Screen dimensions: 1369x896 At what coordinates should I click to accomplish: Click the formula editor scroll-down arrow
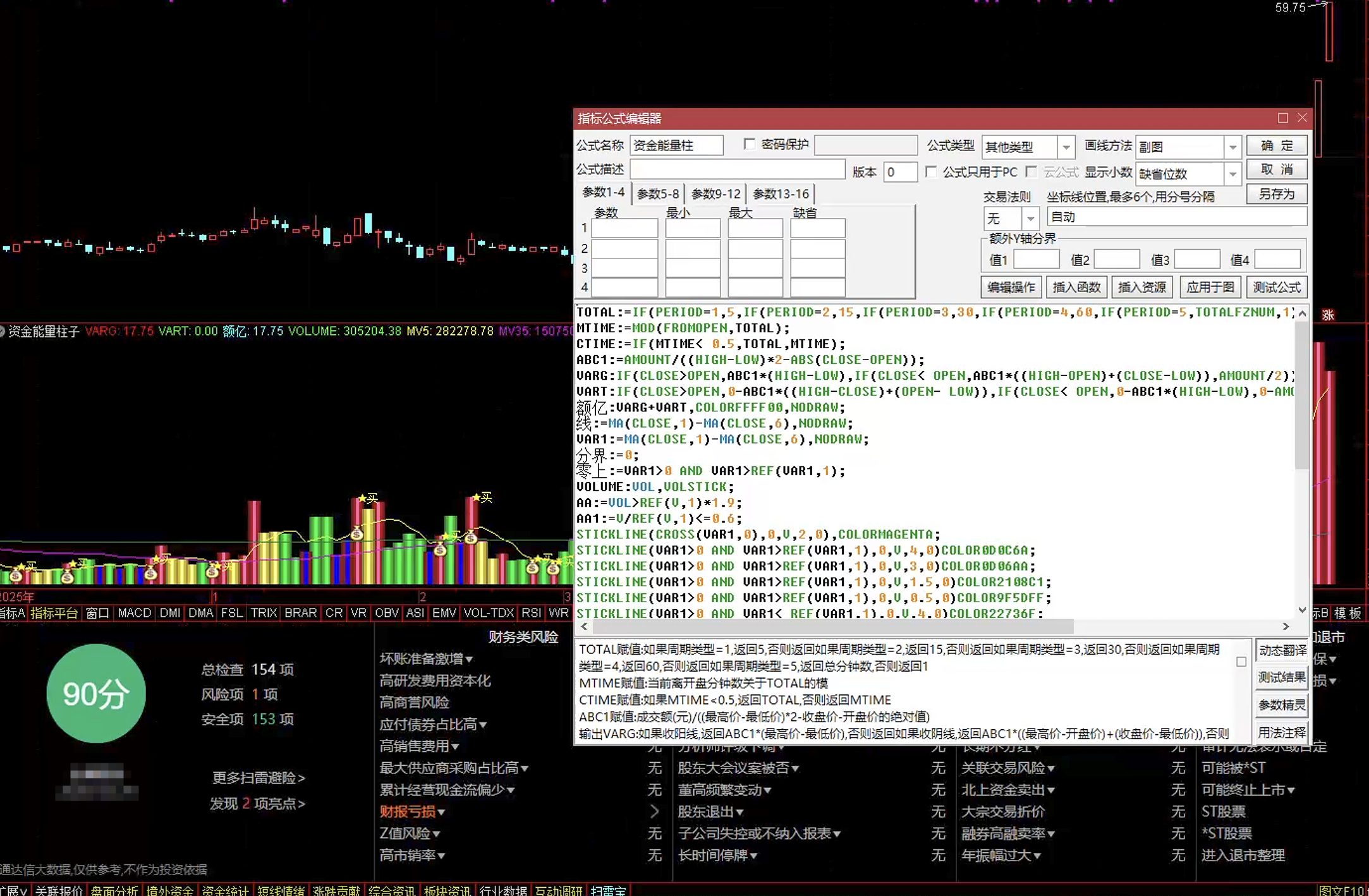[1302, 610]
